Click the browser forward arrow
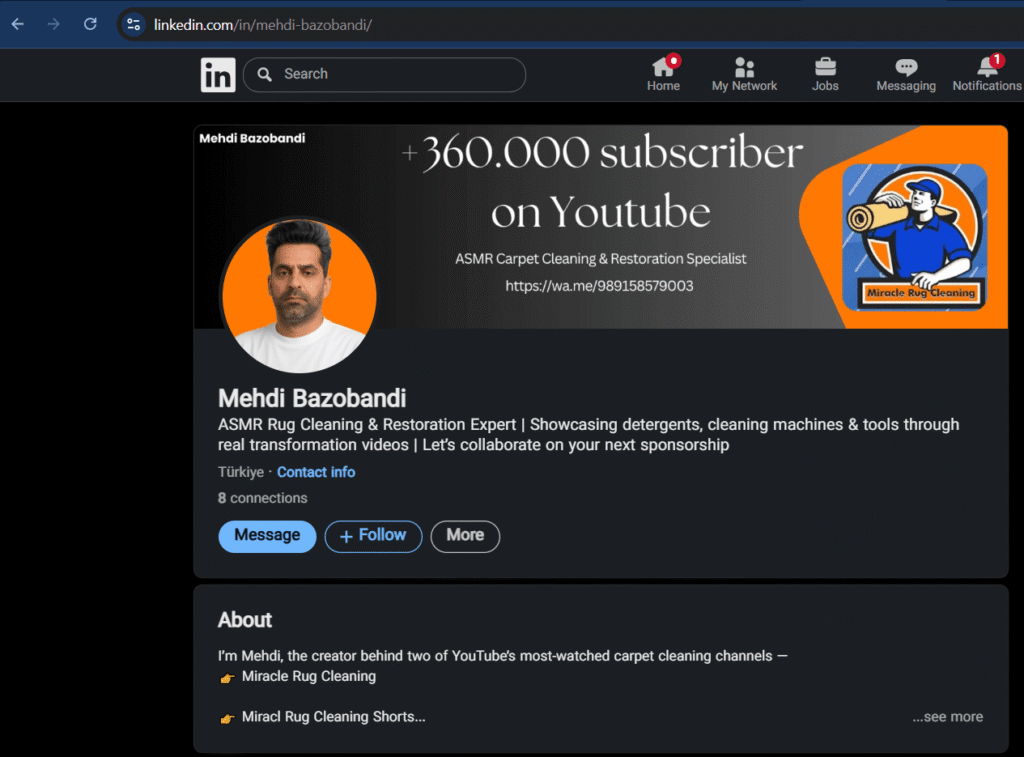The image size is (1024, 757). [x=54, y=24]
